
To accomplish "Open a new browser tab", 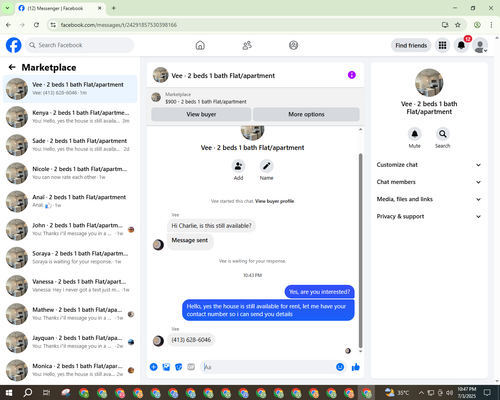I will pos(114,8).
